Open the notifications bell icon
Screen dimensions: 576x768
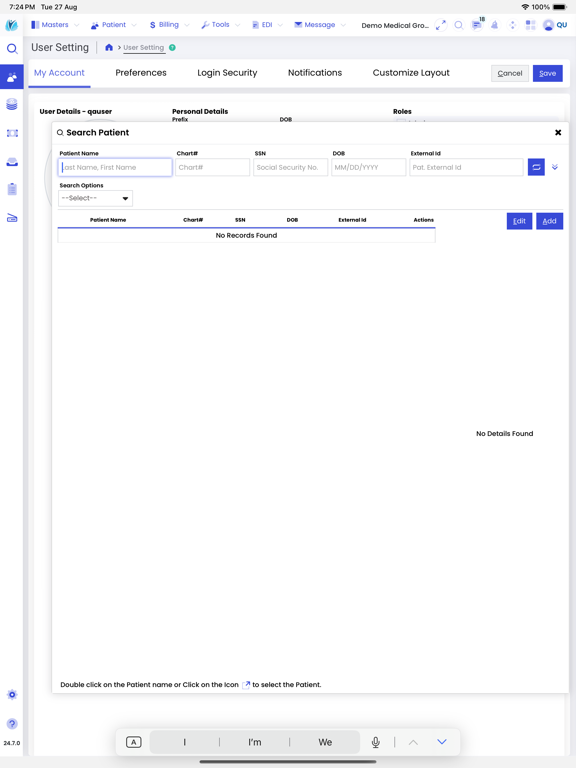[495, 25]
